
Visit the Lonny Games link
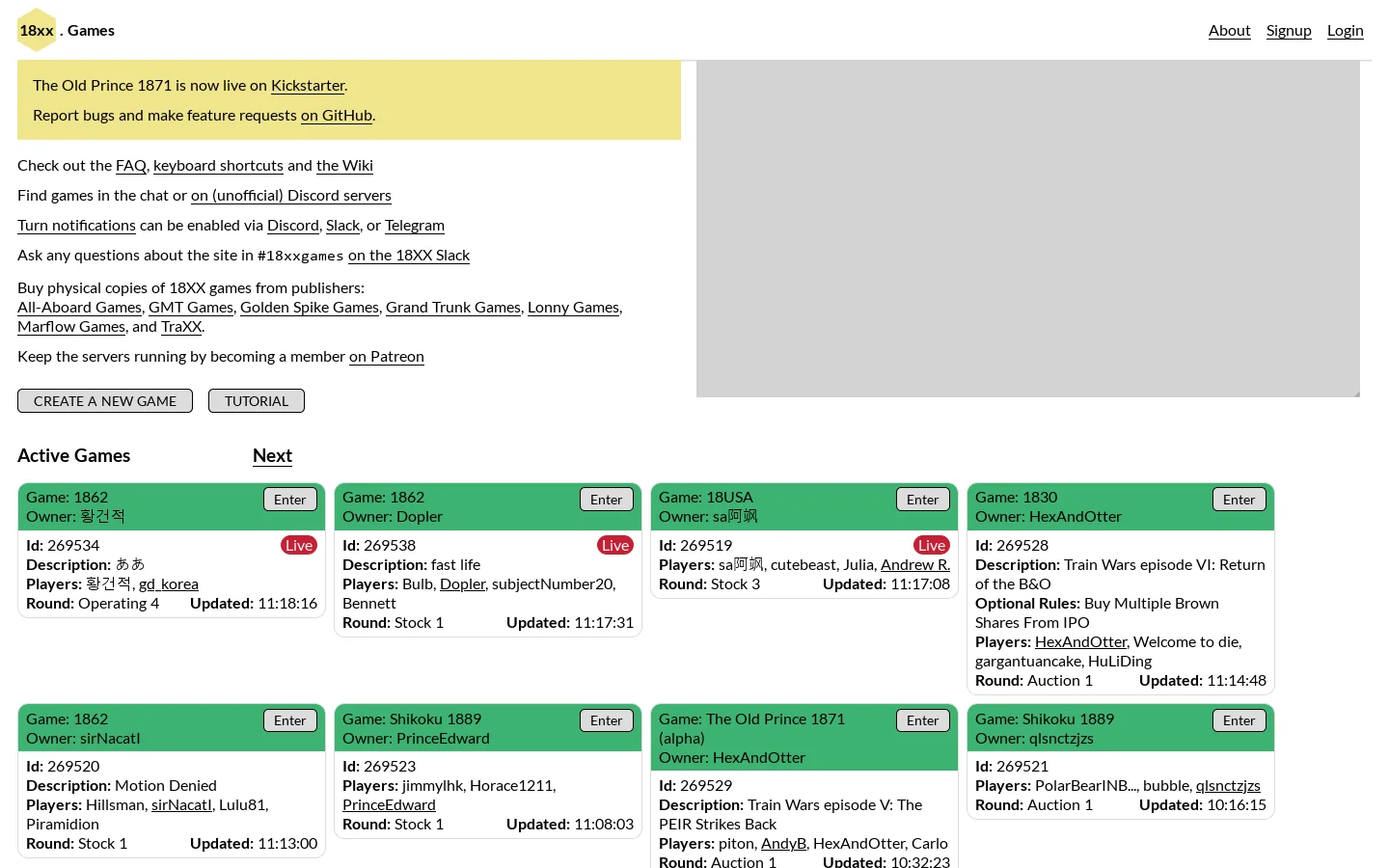point(573,308)
